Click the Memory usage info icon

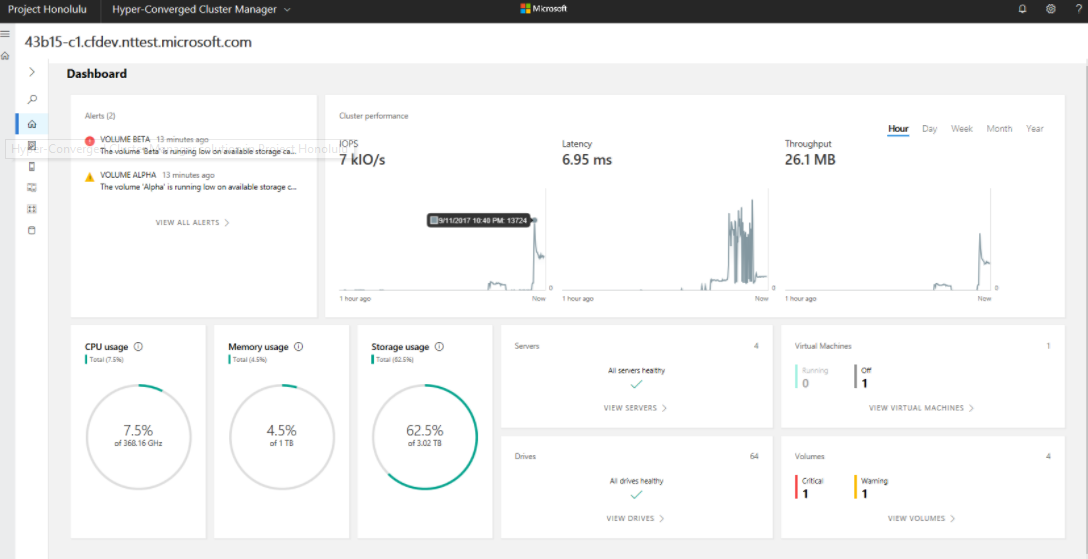[298, 347]
